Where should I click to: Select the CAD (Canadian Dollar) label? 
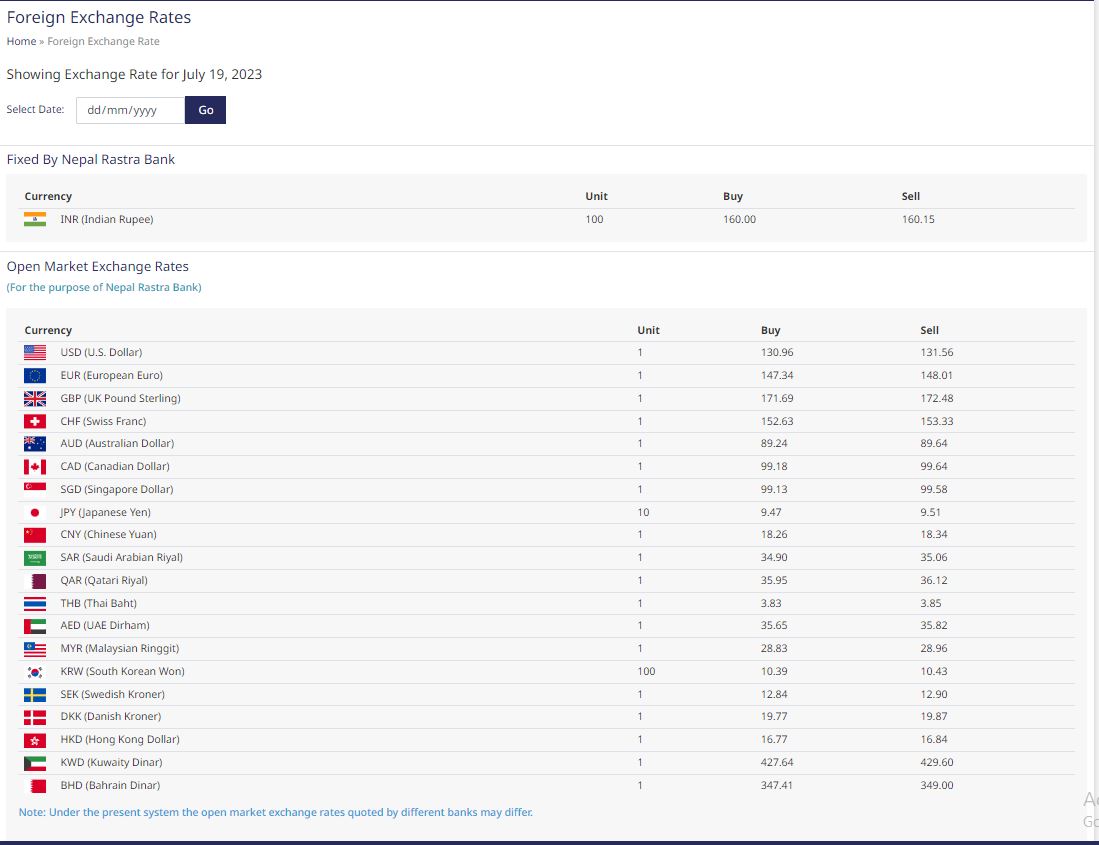115,467
